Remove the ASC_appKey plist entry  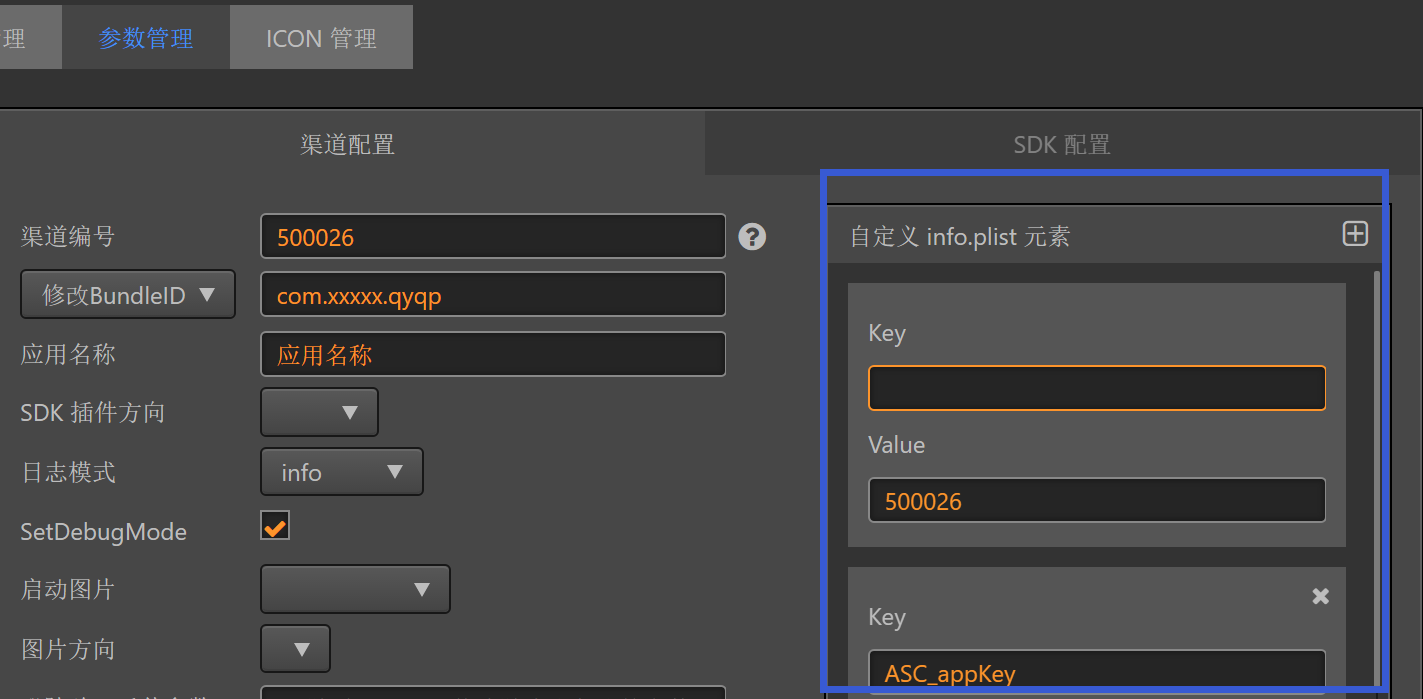pyautogui.click(x=1320, y=596)
